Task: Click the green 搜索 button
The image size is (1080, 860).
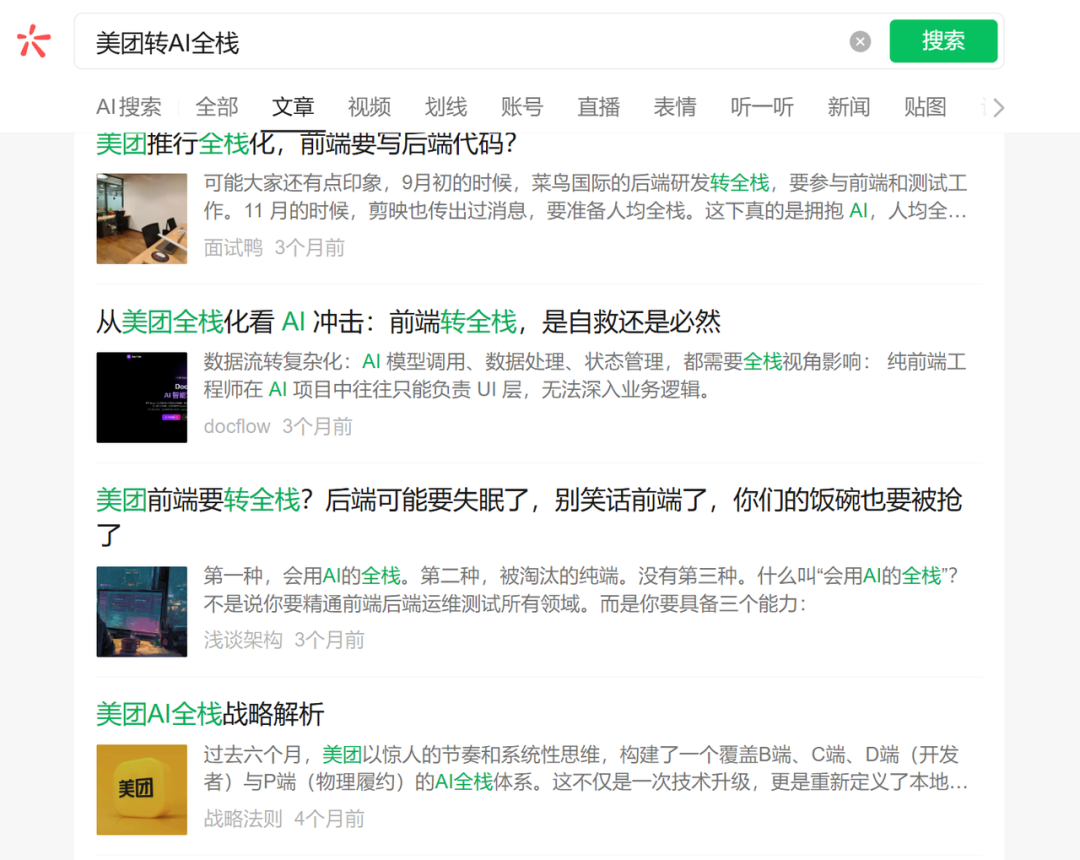Action: (943, 41)
